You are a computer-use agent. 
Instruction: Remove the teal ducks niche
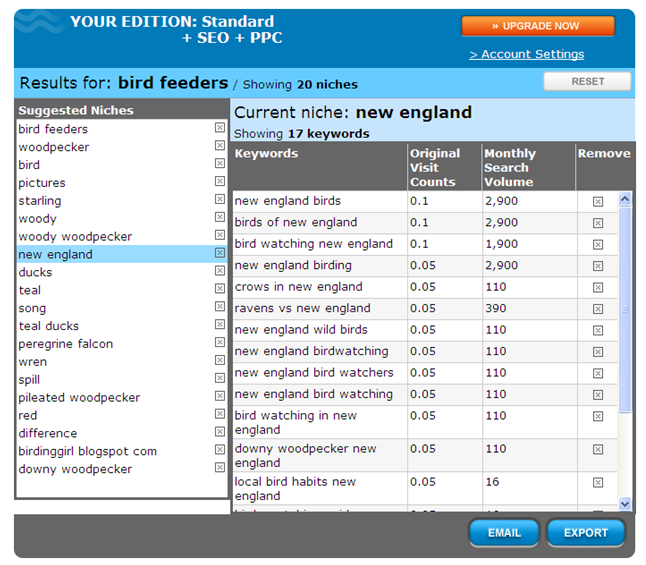tap(220, 324)
